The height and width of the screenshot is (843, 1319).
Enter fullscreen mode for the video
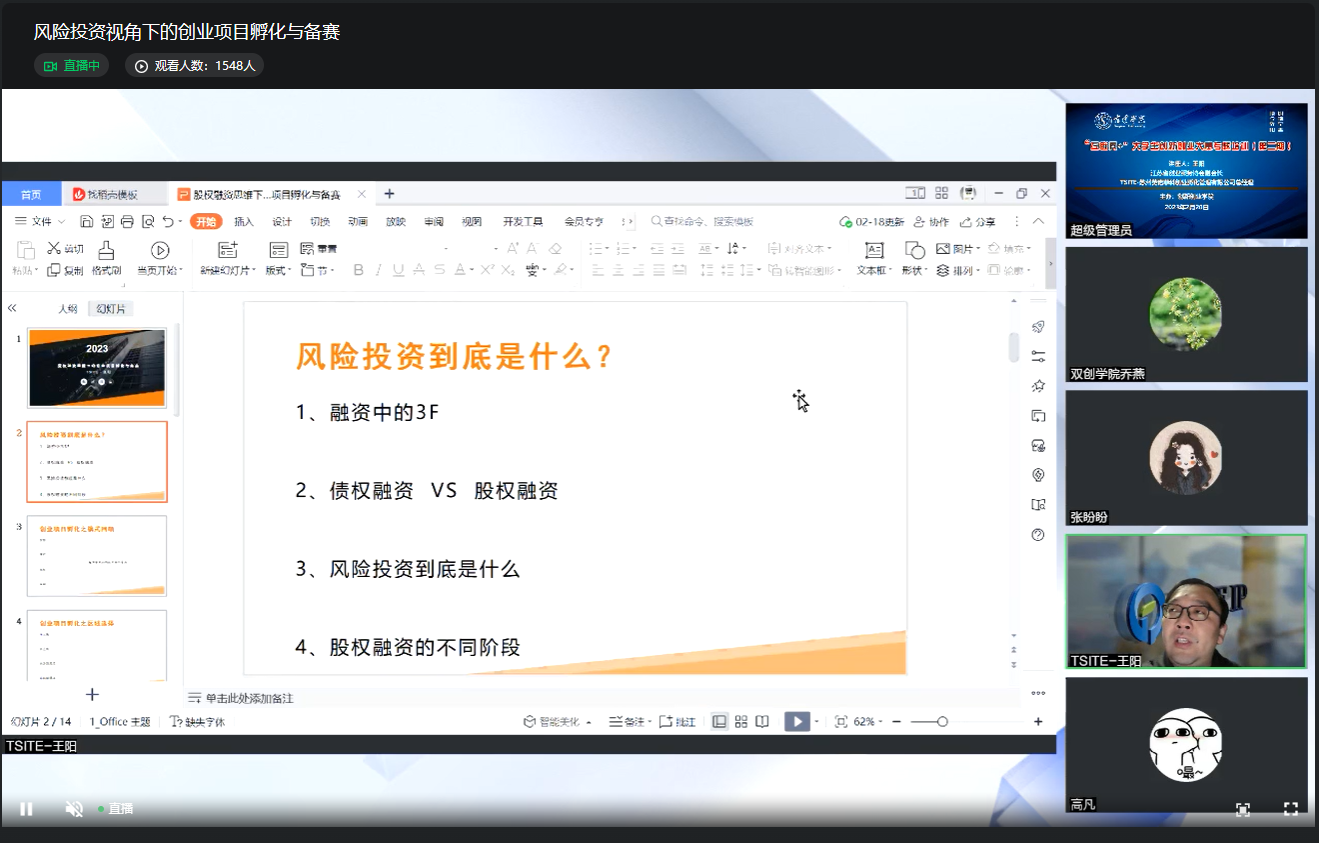coord(1290,809)
